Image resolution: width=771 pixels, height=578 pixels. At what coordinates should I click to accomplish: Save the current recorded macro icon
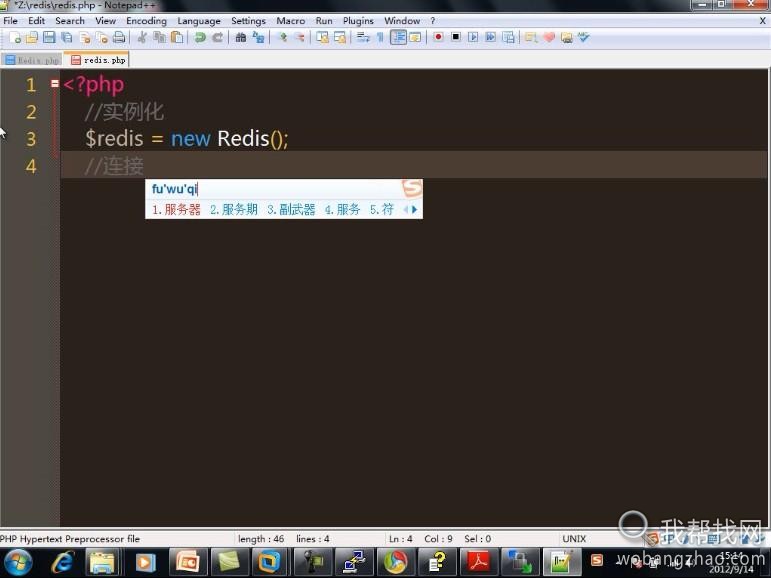click(x=508, y=37)
